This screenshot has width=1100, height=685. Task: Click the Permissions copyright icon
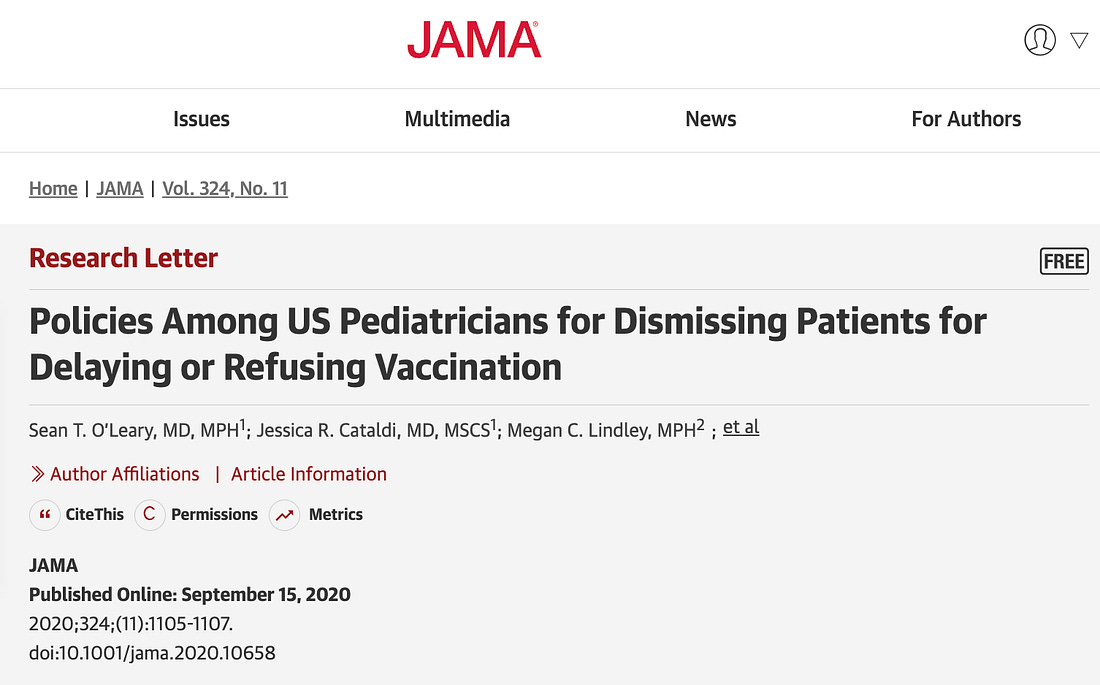click(150, 515)
